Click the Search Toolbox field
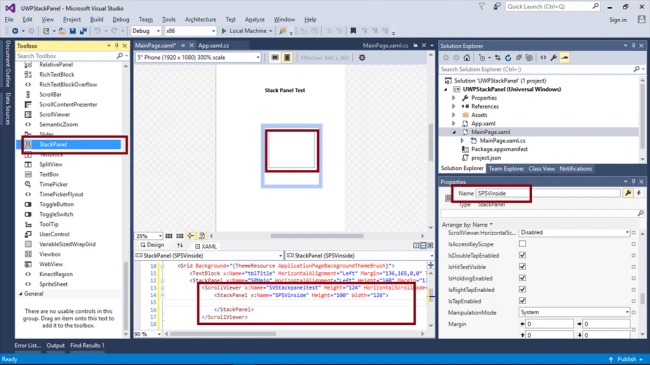 [x=66, y=56]
